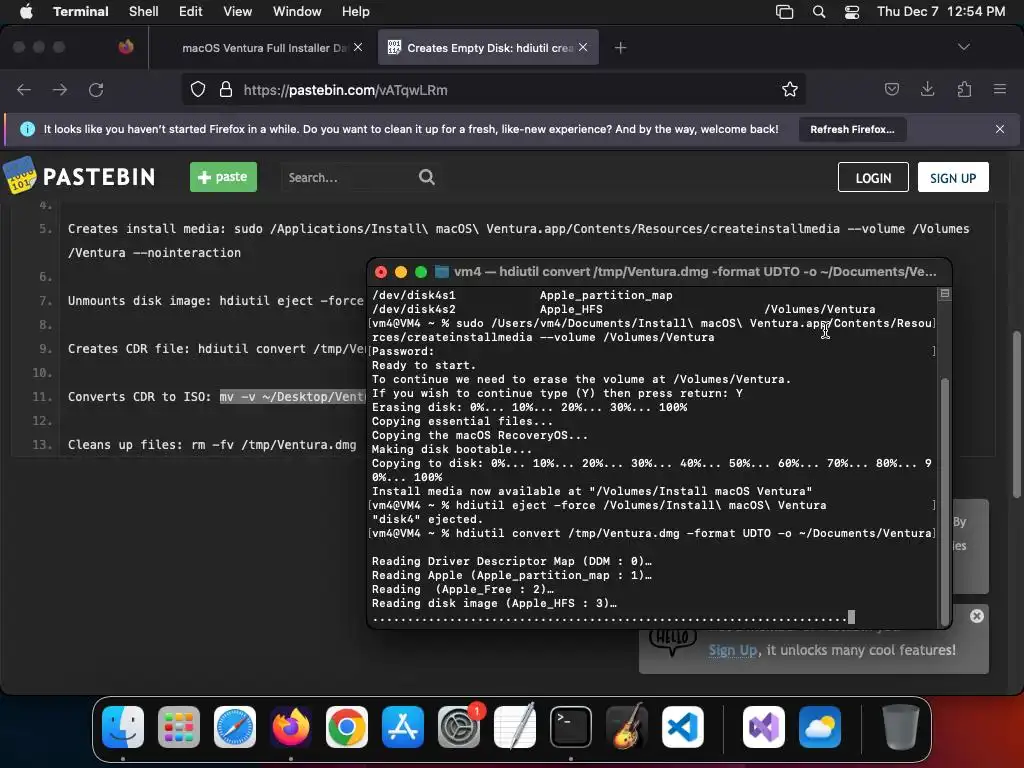The image size is (1024, 768).
Task: Go forward in Firefox
Action: [x=60, y=89]
